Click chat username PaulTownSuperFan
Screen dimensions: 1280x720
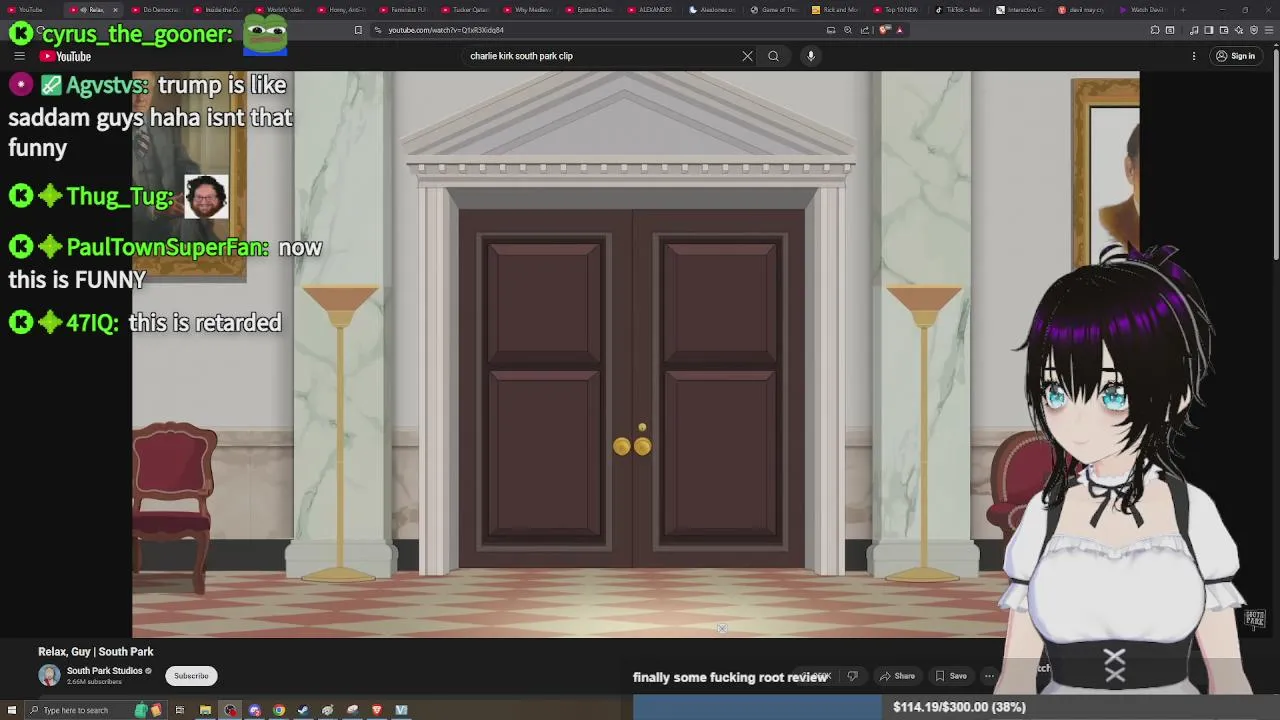[x=167, y=247]
